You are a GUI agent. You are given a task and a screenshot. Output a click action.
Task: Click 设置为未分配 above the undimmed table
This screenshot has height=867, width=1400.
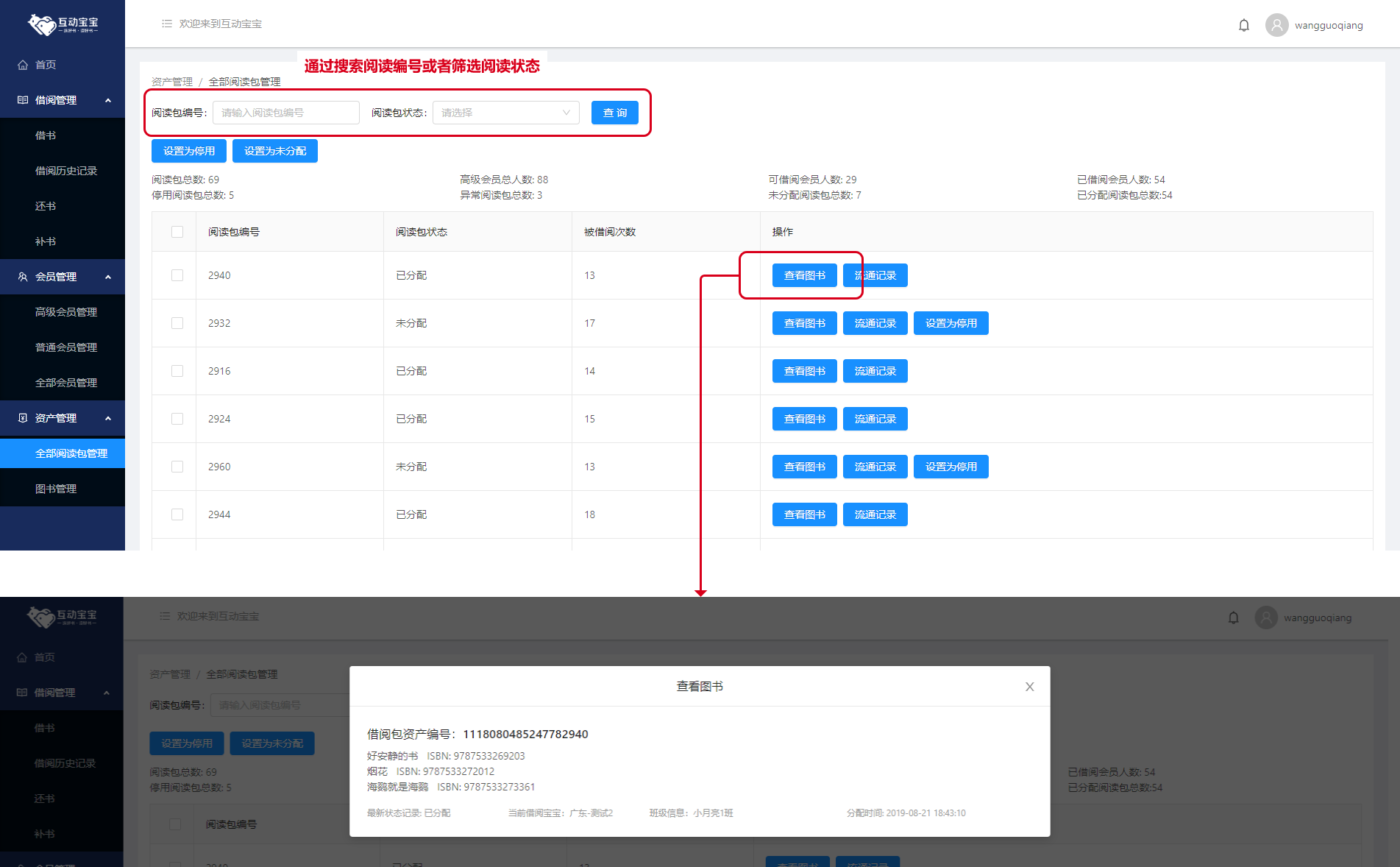point(275,151)
